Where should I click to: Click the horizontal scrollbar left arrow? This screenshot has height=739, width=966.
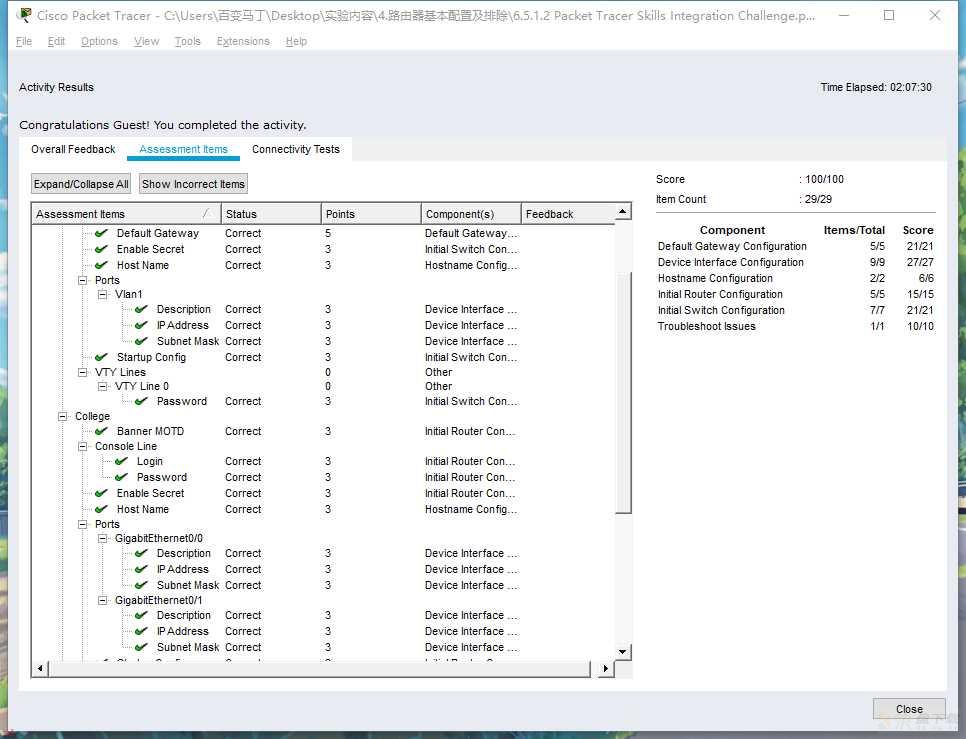coord(40,668)
